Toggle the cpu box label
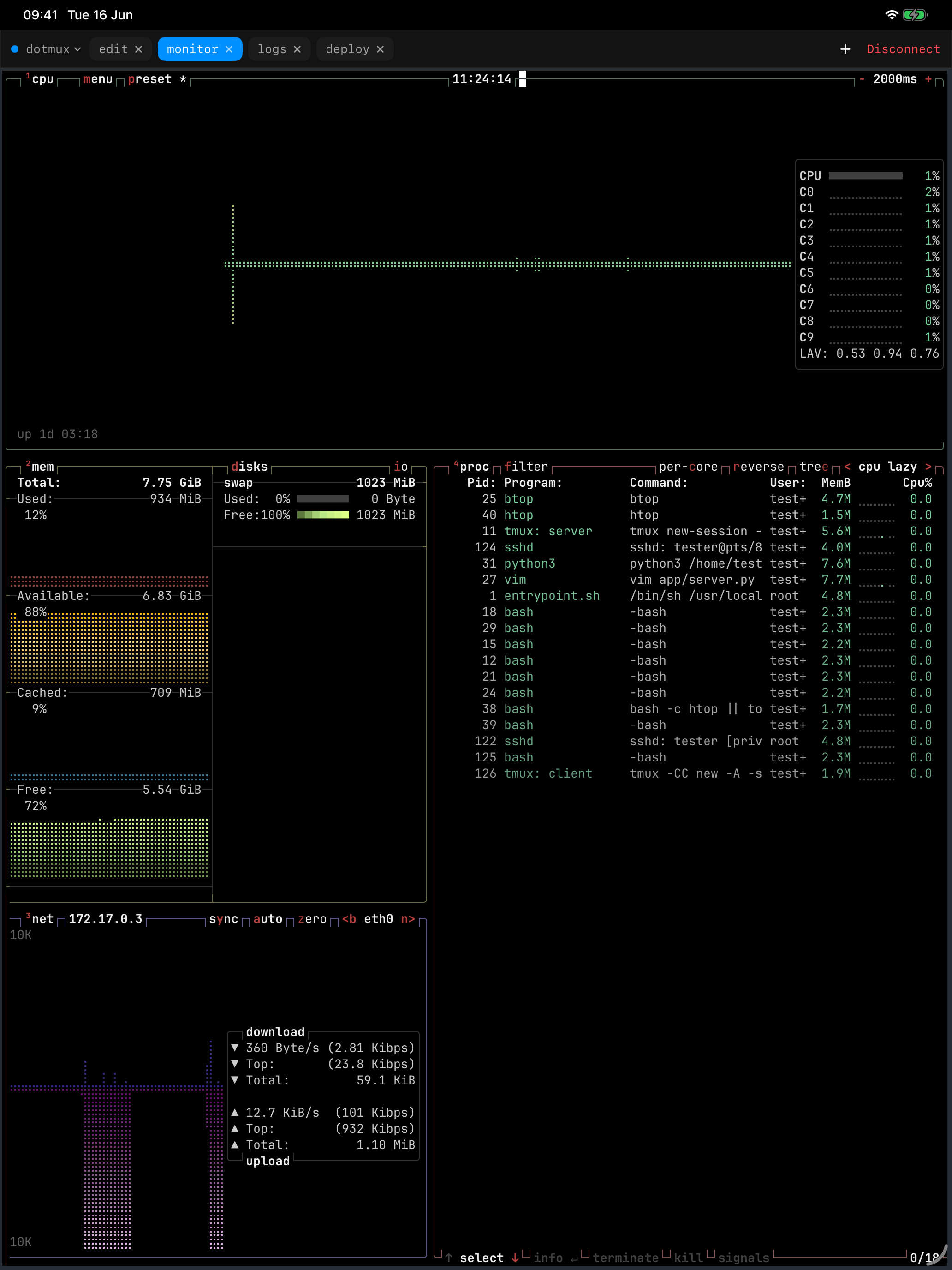 click(x=40, y=79)
